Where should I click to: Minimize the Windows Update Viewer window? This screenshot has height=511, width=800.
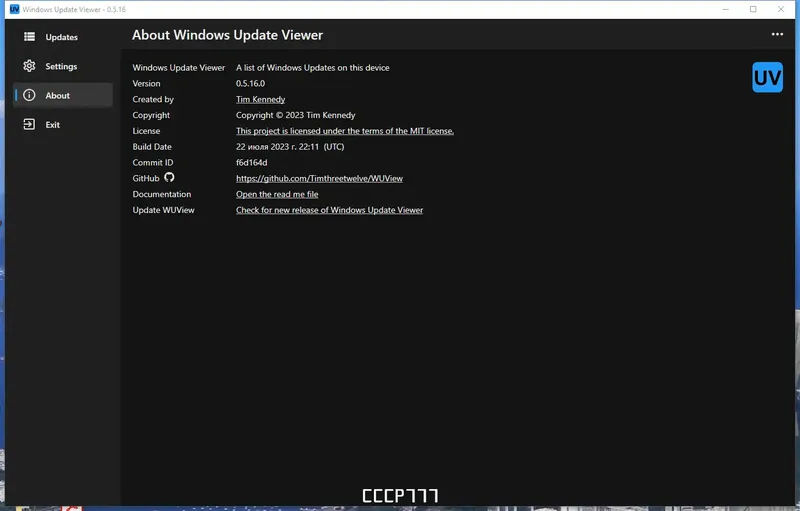pyautogui.click(x=725, y=9)
